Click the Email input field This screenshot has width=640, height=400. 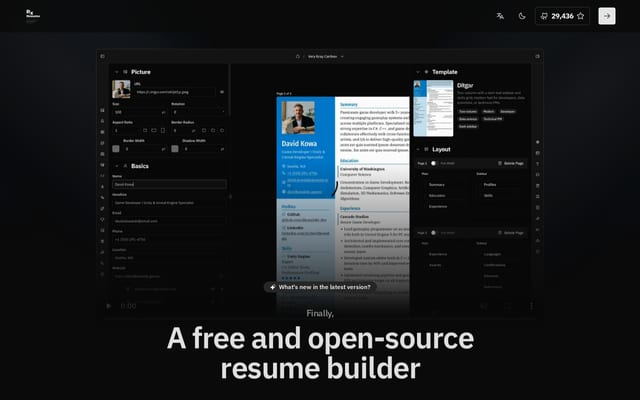(169, 221)
